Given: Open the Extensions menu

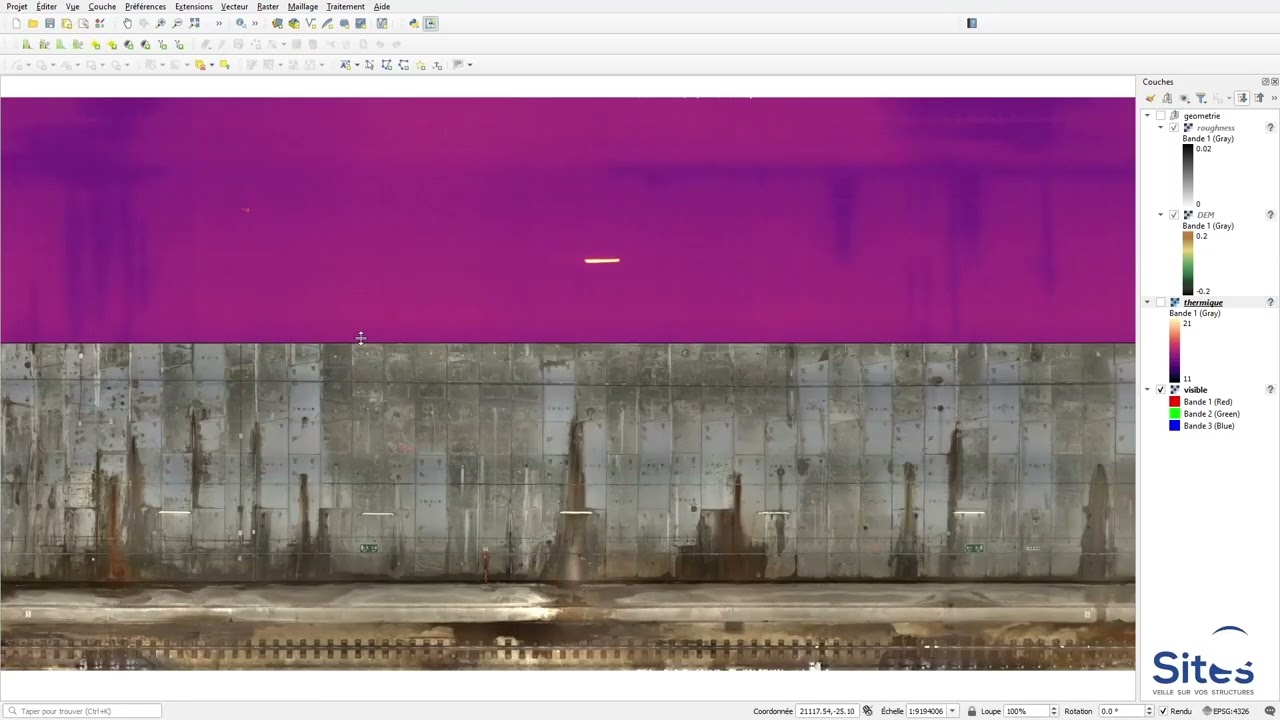Looking at the screenshot, I should [194, 6].
